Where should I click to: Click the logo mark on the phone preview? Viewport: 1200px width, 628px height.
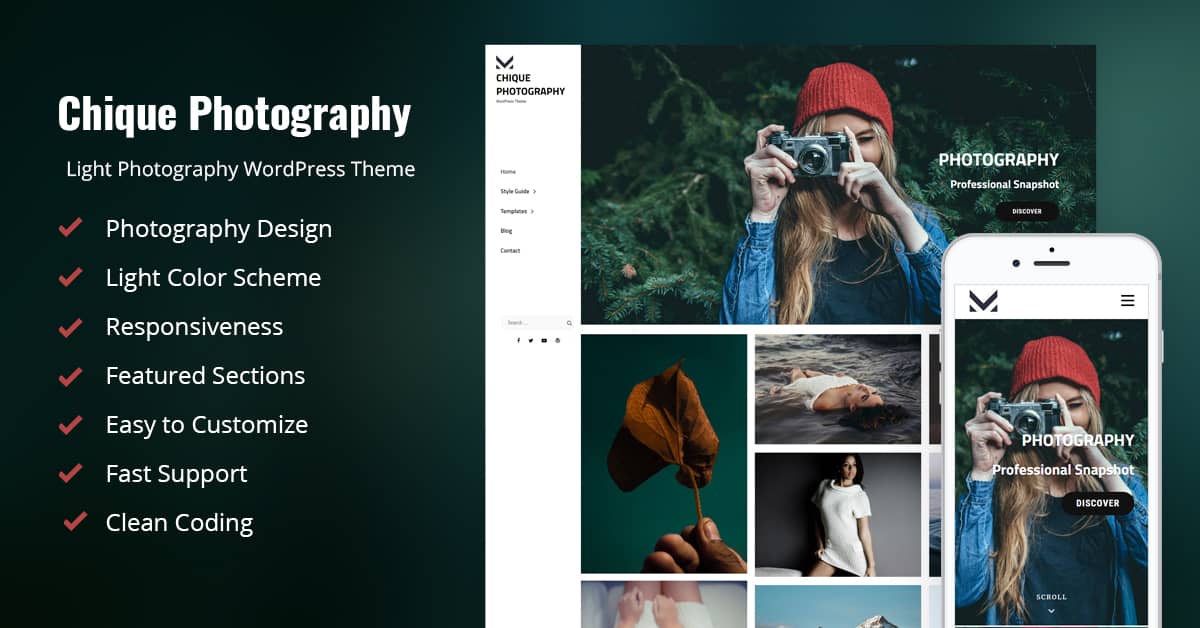click(983, 300)
